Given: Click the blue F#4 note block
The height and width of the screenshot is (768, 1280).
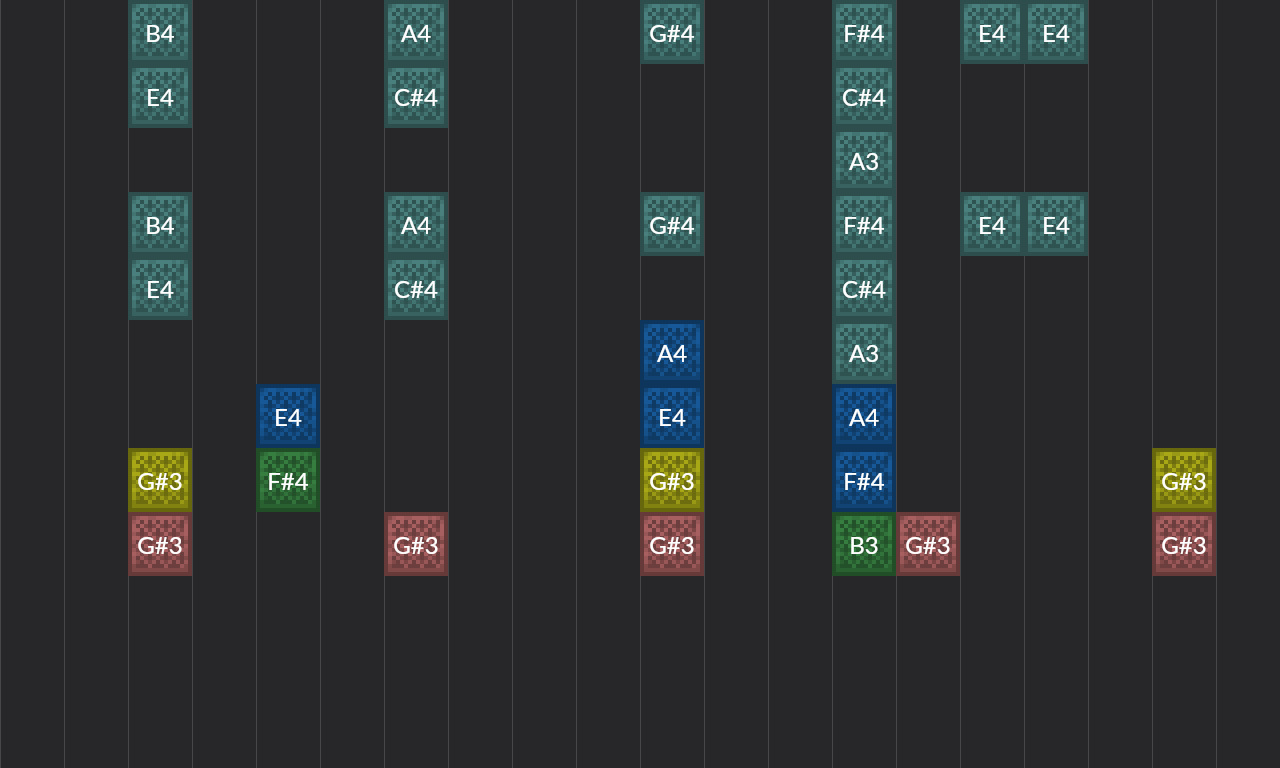Looking at the screenshot, I should click(x=864, y=481).
